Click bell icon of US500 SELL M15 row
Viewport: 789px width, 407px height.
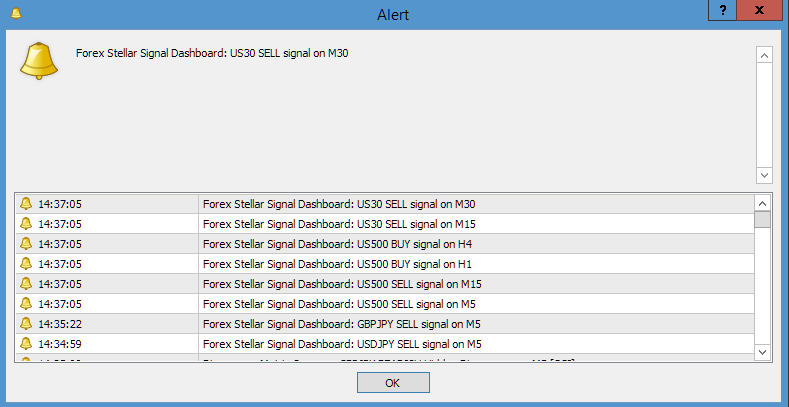click(26, 284)
